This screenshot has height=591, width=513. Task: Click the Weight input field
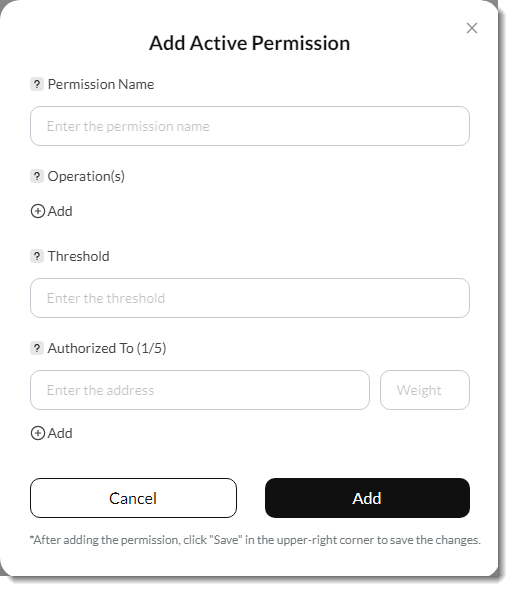(425, 390)
